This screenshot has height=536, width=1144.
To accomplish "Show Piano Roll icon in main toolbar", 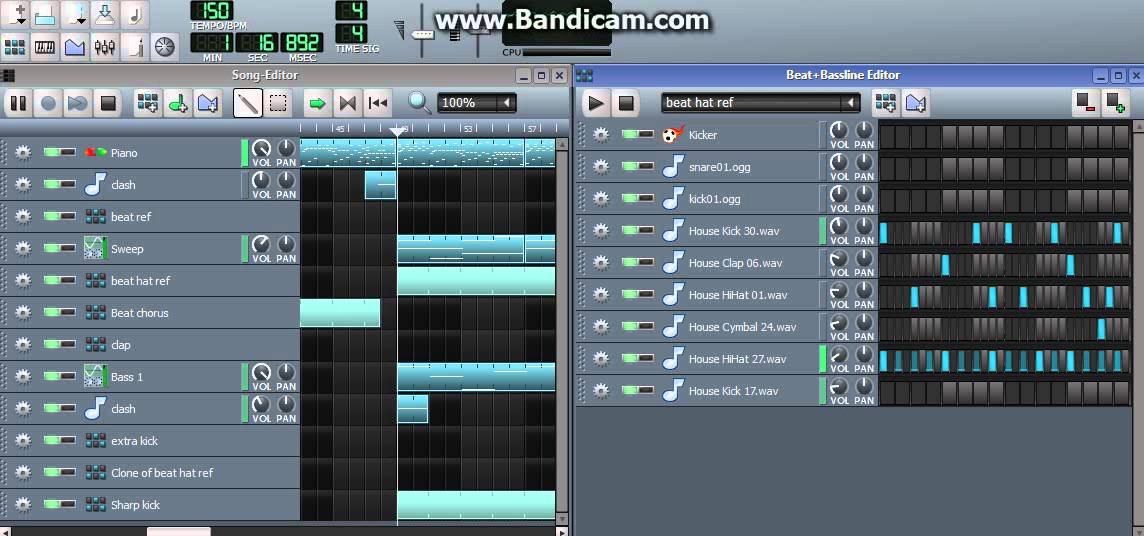I will 45,47.
